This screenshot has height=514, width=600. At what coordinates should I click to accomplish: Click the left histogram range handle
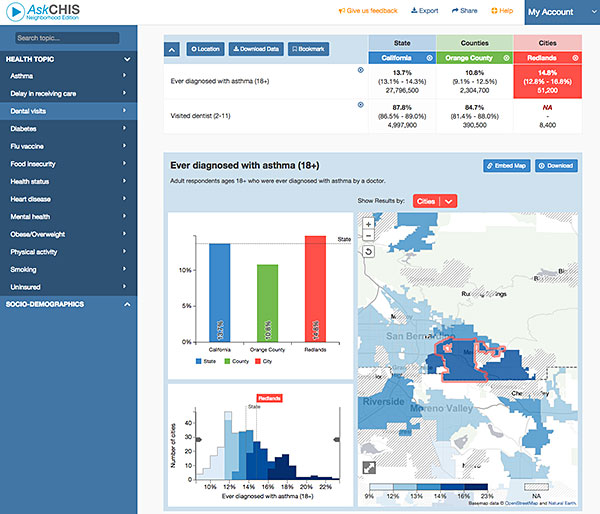(x=199, y=440)
